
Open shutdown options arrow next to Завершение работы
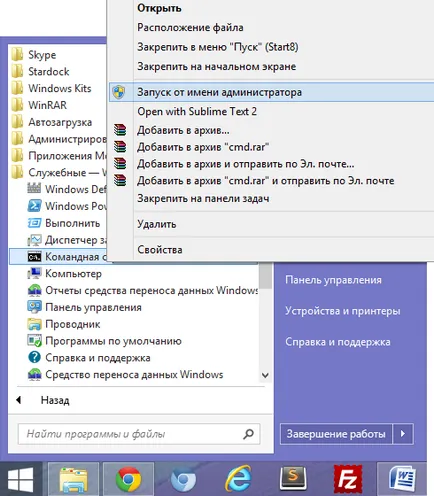tap(403, 434)
